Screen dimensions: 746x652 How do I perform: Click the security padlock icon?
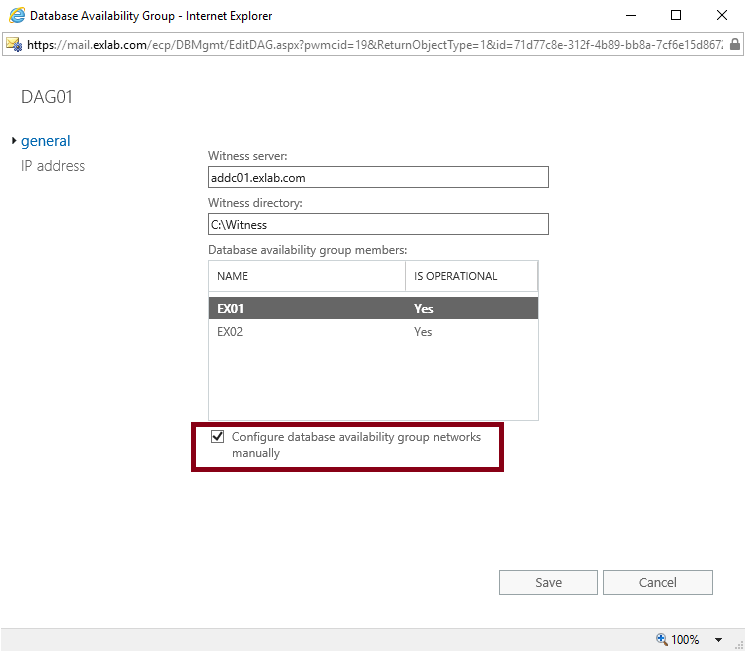pyautogui.click(x=735, y=44)
